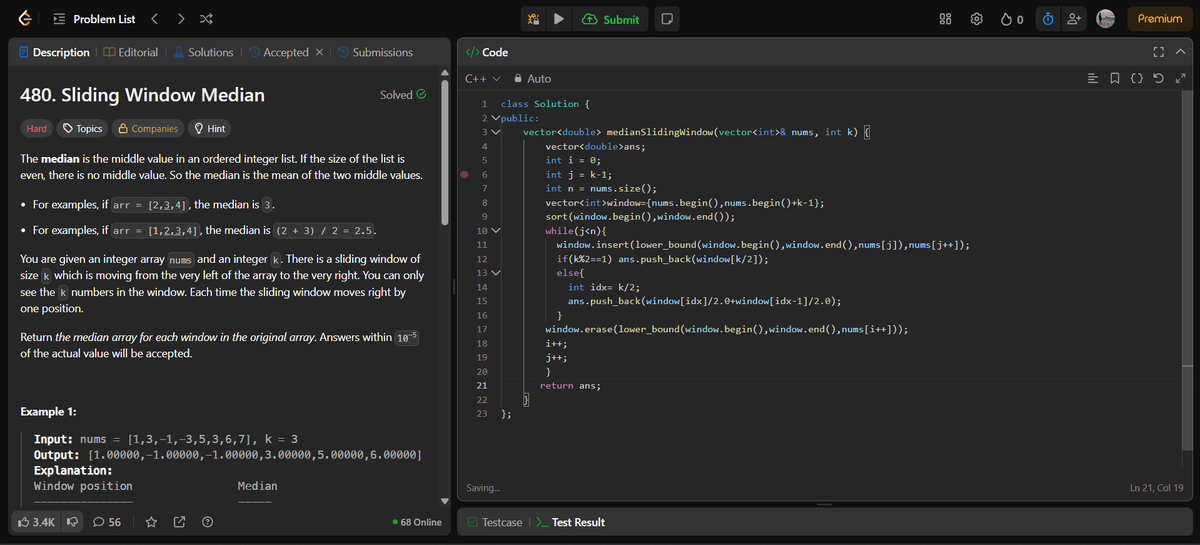1200x545 pixels.
Task: Switch to the Accepted tab
Action: pyautogui.click(x=278, y=52)
